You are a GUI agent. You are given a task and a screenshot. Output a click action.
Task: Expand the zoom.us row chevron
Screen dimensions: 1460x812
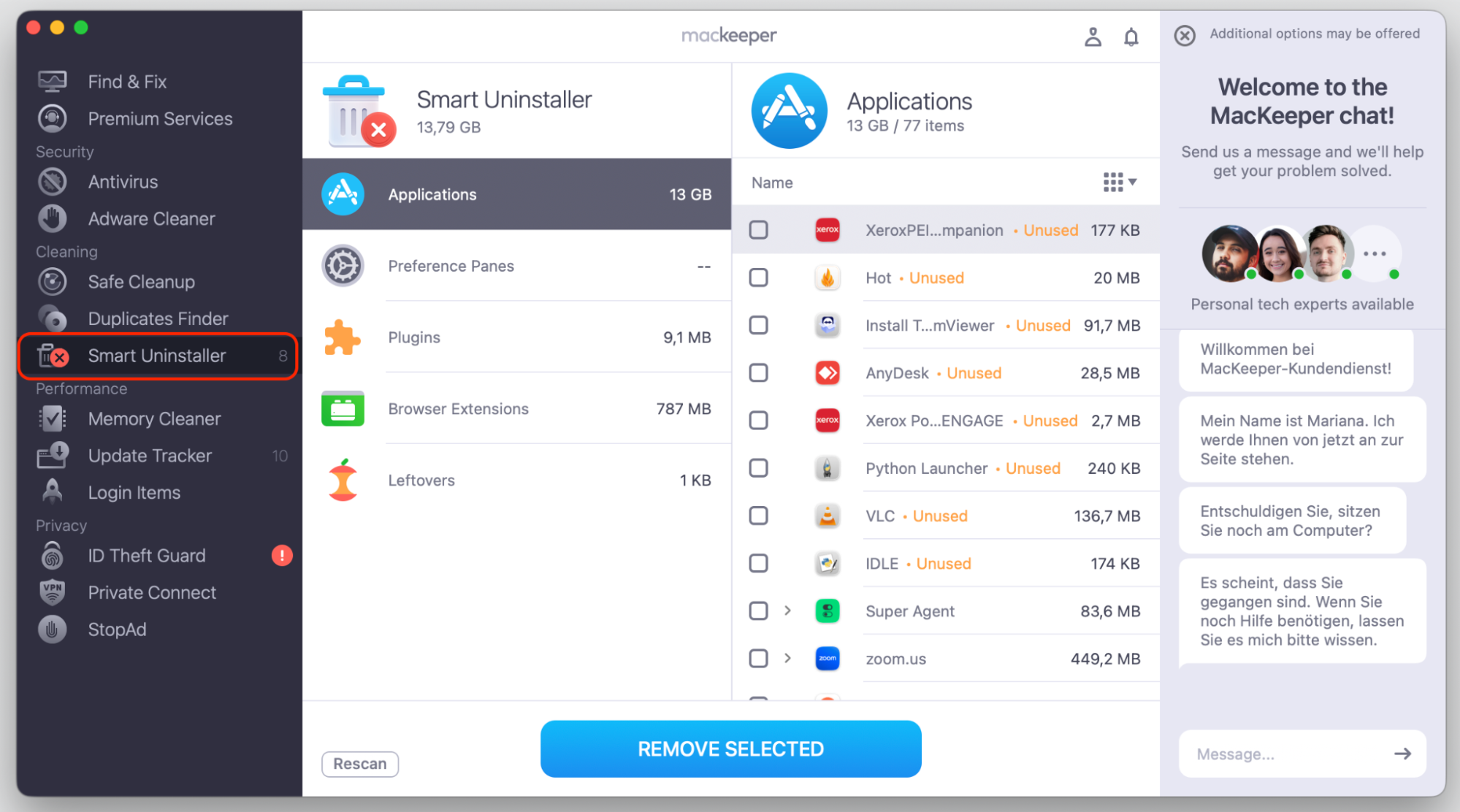click(787, 658)
